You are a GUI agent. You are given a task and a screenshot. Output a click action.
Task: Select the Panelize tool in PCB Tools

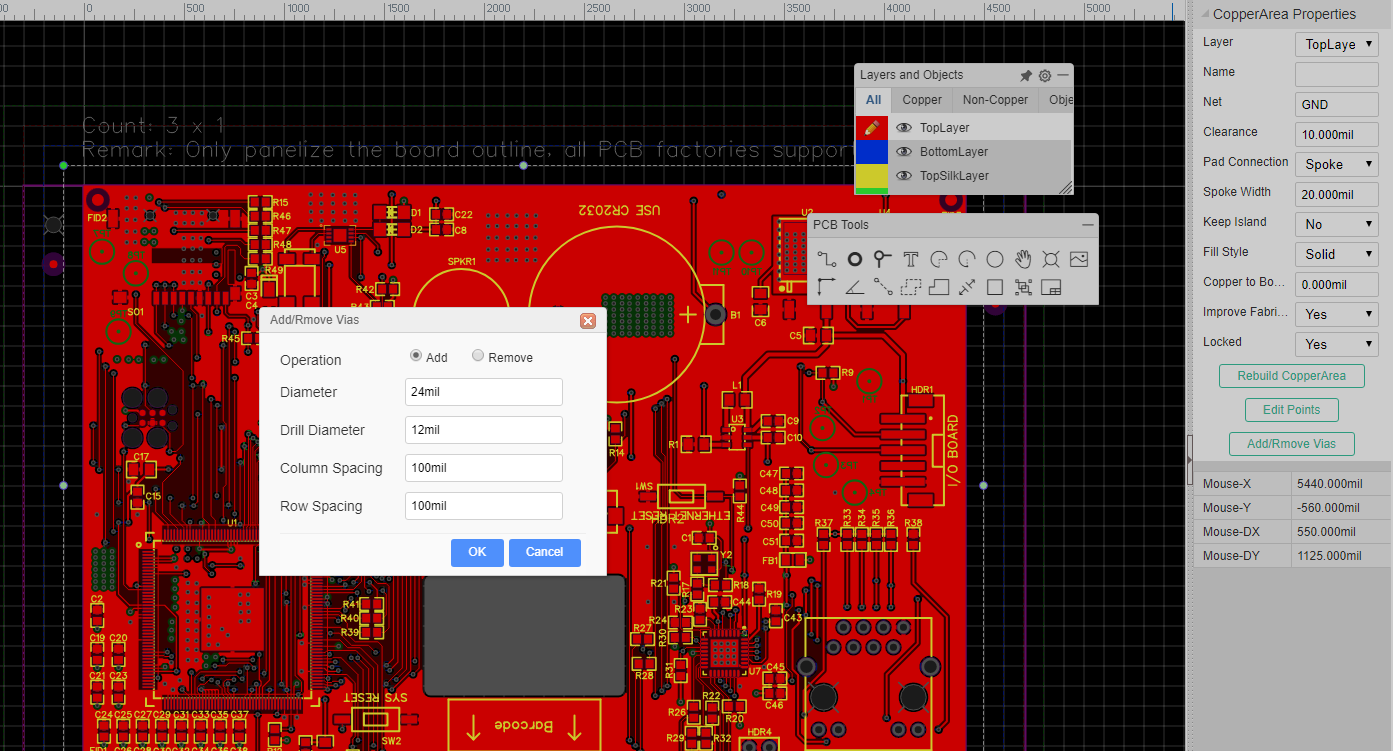[1051, 287]
